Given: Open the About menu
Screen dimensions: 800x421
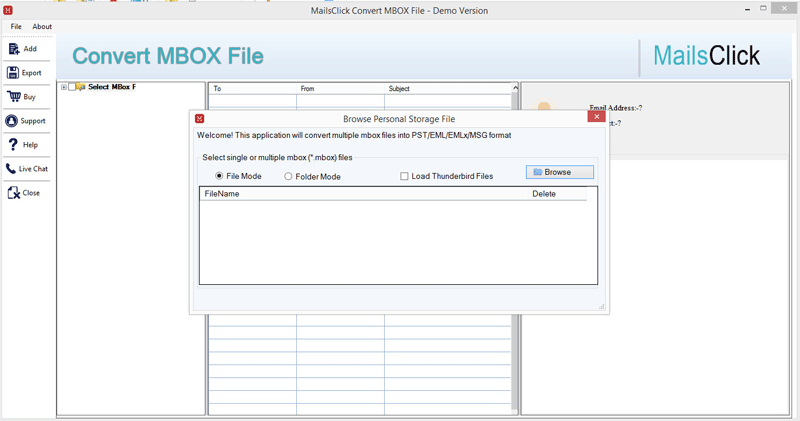Looking at the screenshot, I should pos(42,27).
